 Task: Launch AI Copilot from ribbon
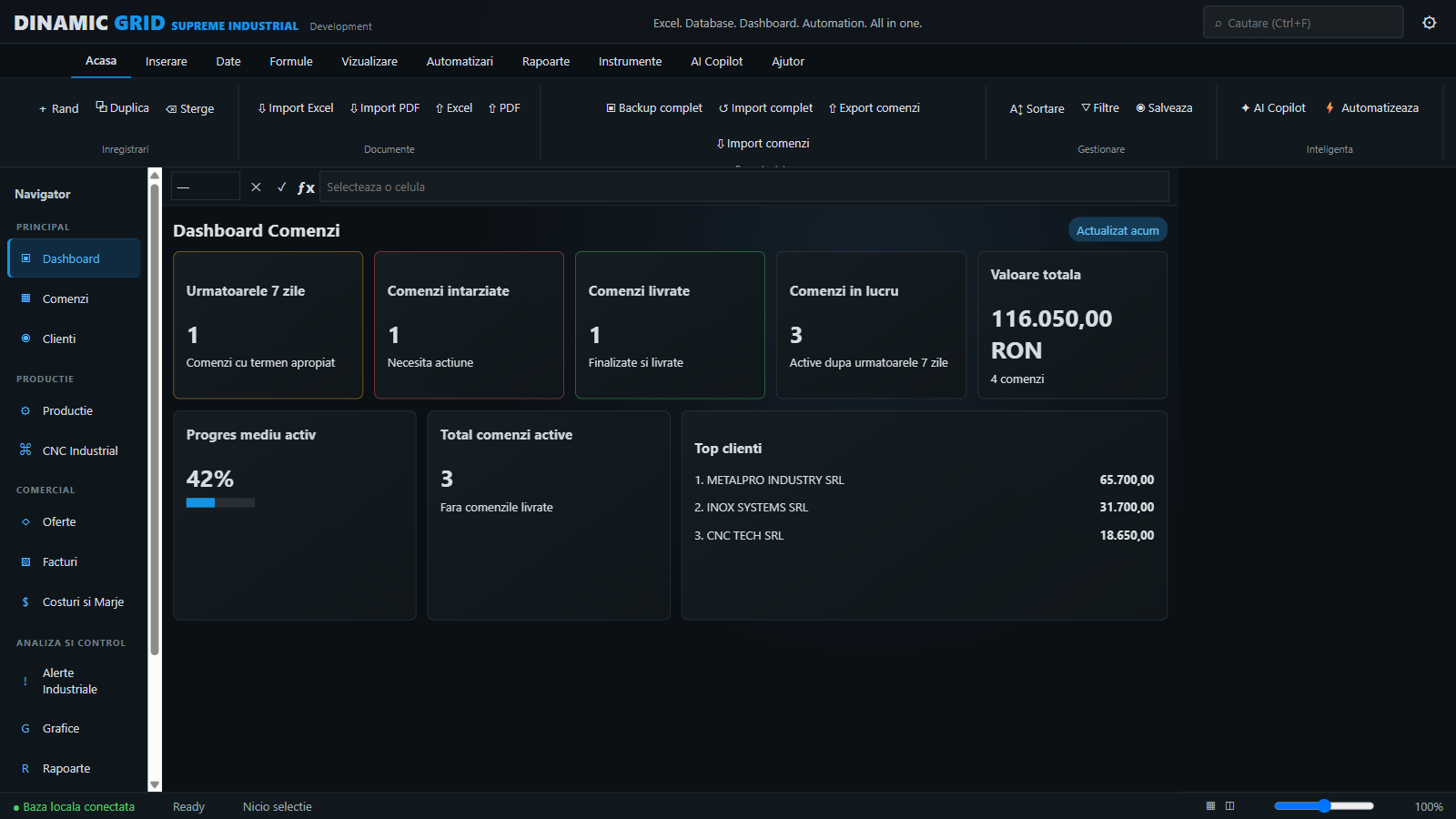1273,107
